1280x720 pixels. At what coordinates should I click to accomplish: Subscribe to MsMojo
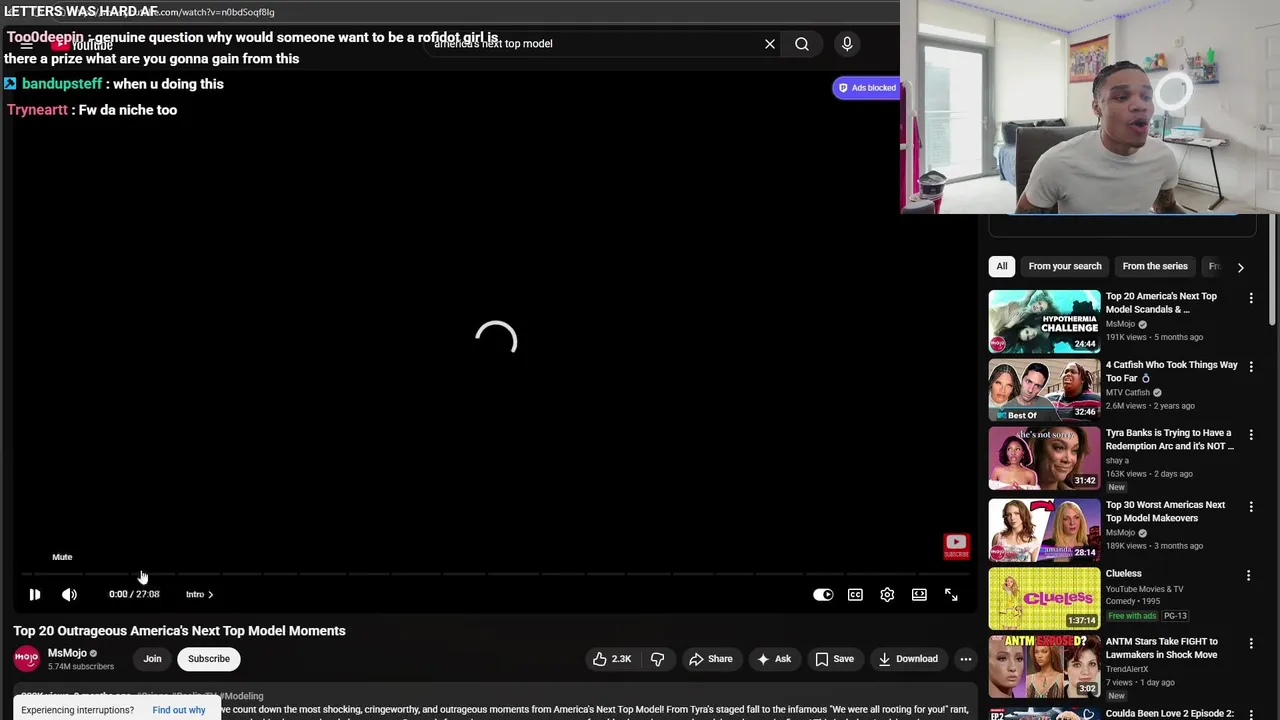point(209,659)
